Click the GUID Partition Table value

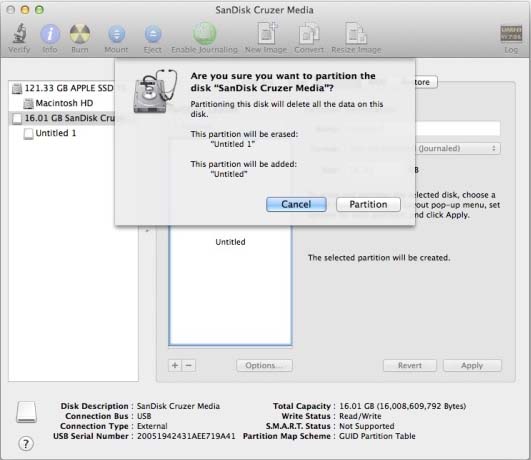[377, 436]
